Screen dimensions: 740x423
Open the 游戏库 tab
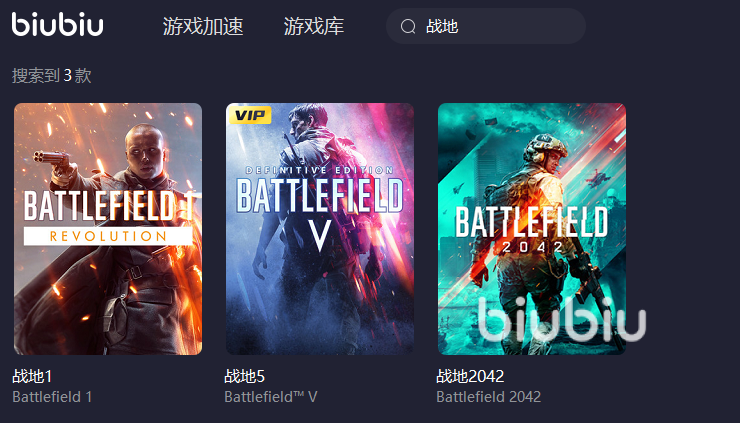[x=314, y=26]
